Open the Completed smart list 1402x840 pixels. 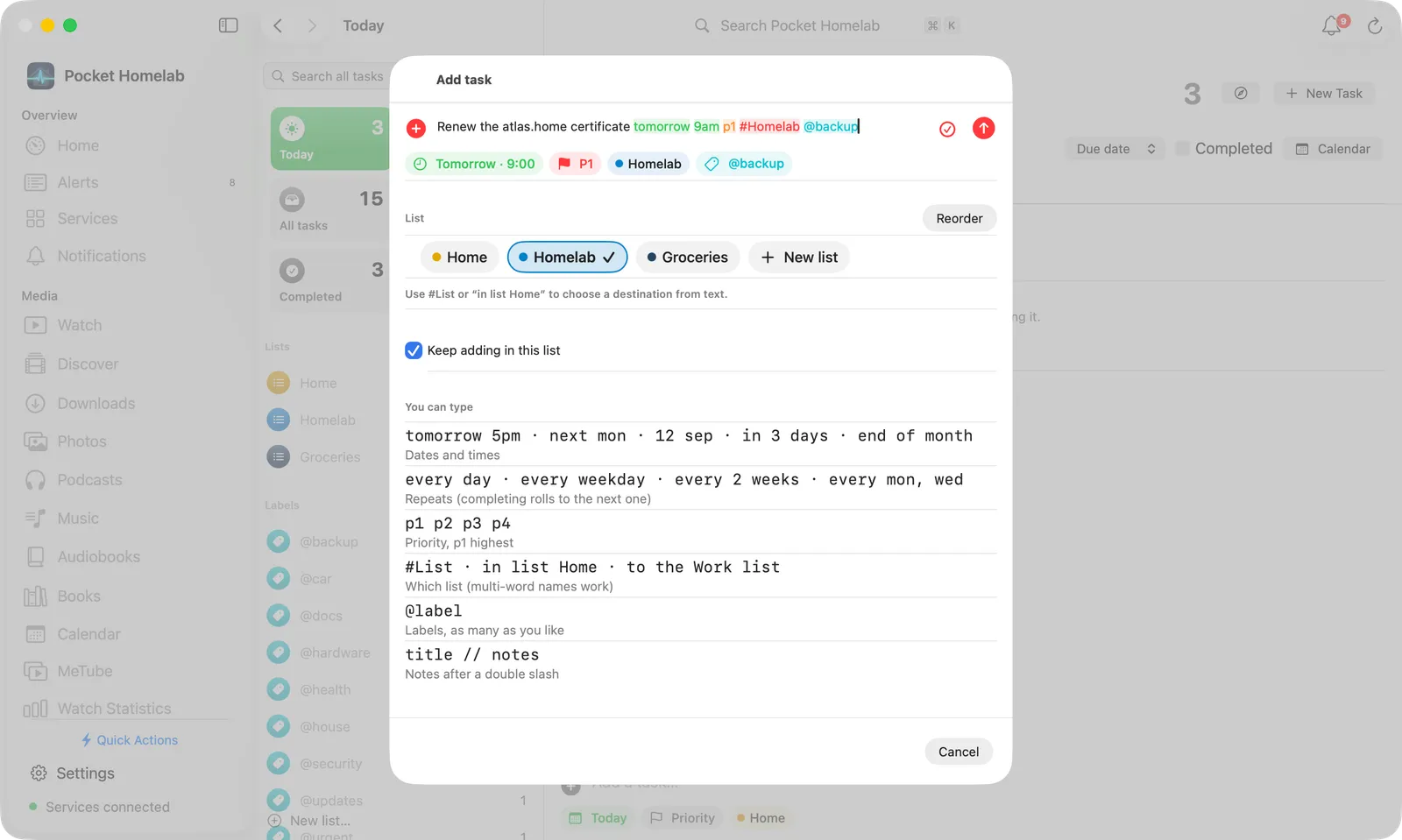point(329,280)
